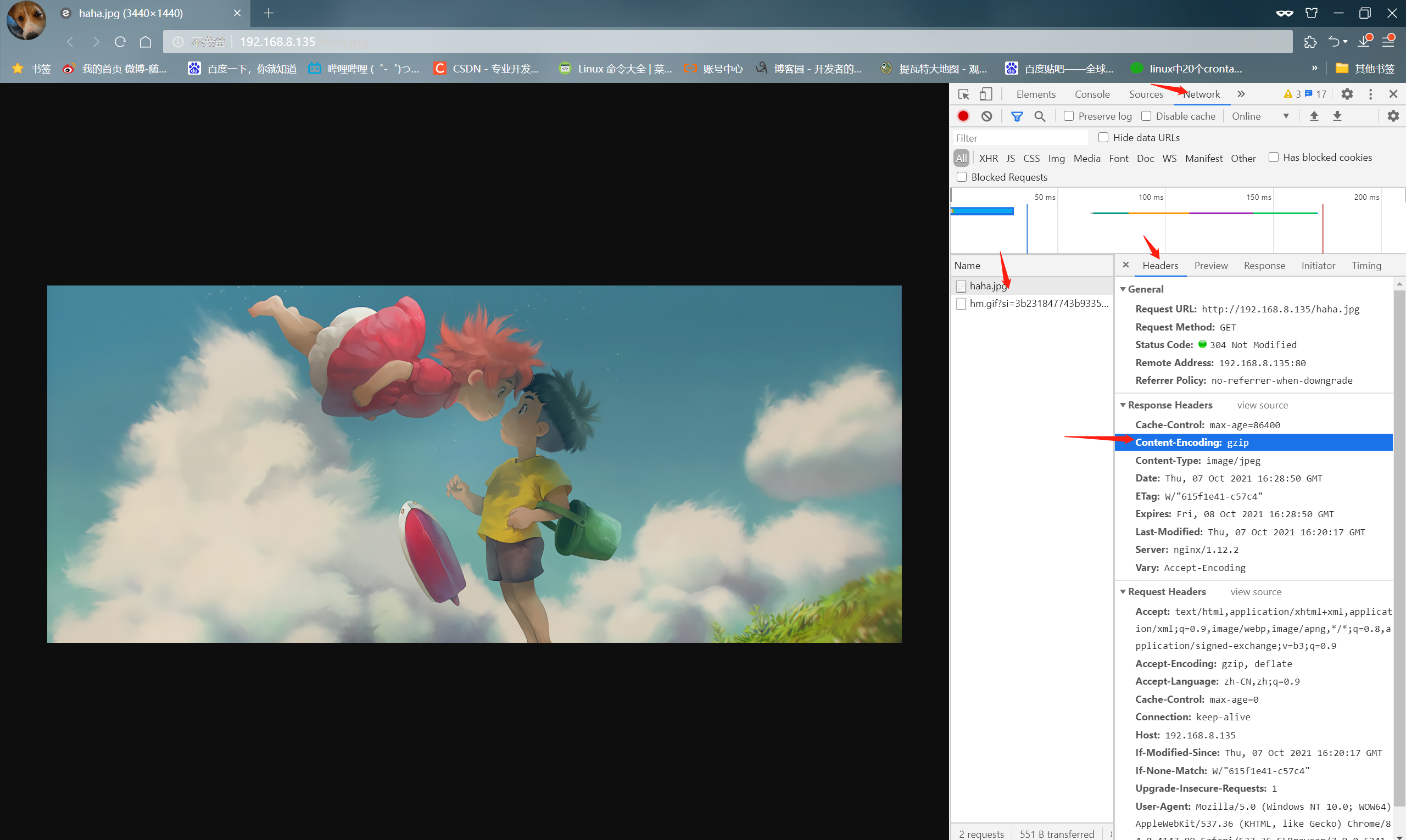Click inside the network Filter input
This screenshot has width=1406, height=840.
coord(1020,138)
